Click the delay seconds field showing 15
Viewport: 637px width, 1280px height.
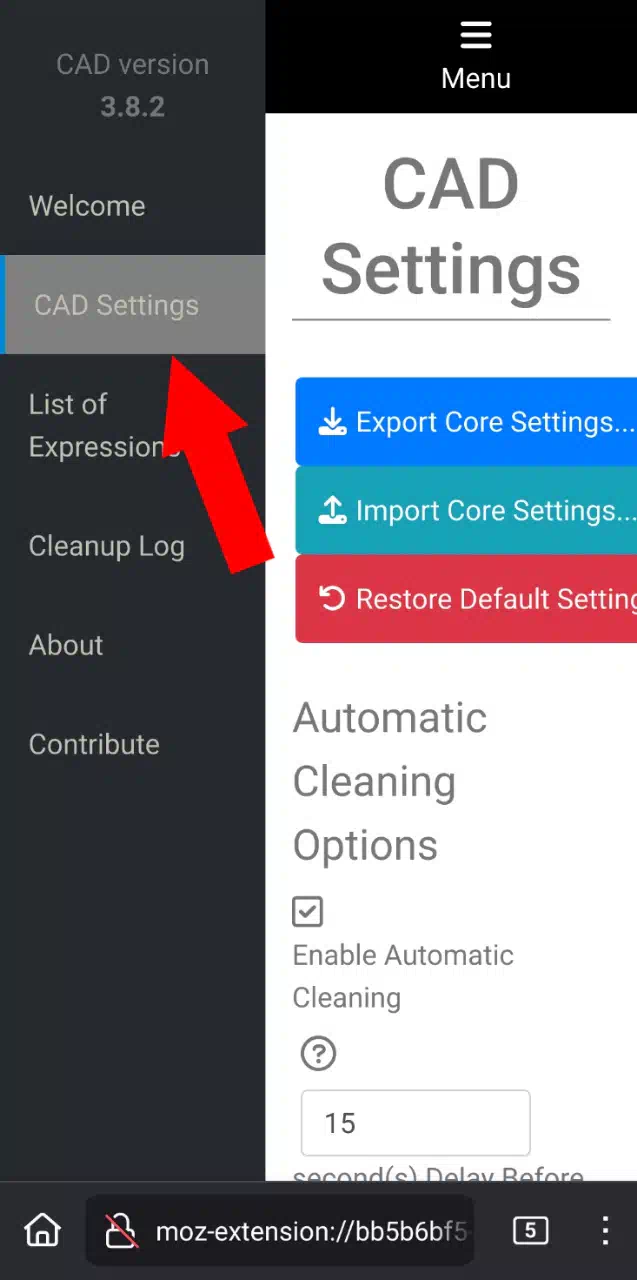click(415, 1123)
